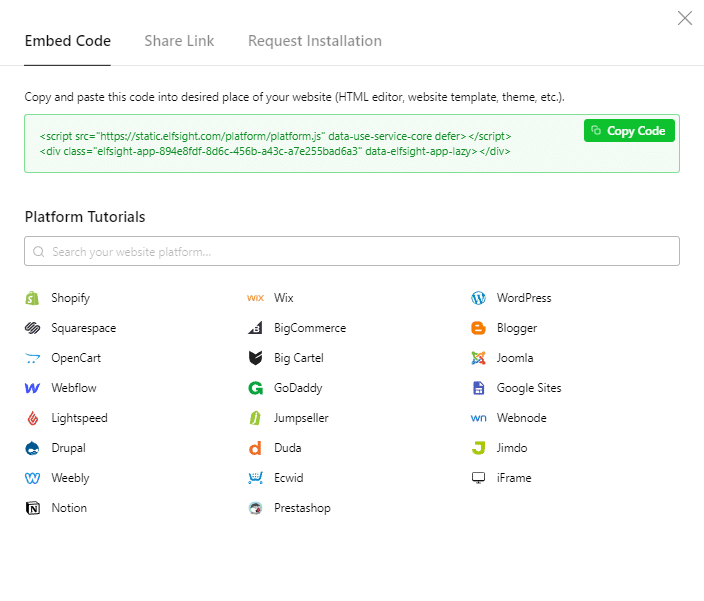Open the WordPress tutorial link

pyautogui.click(x=524, y=298)
